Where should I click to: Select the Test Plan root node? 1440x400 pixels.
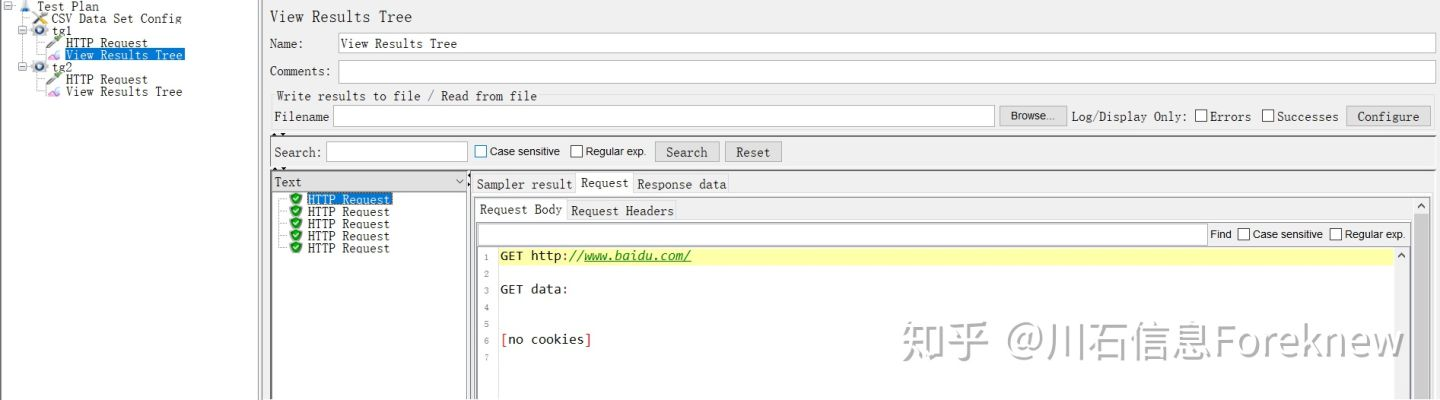[x=68, y=6]
